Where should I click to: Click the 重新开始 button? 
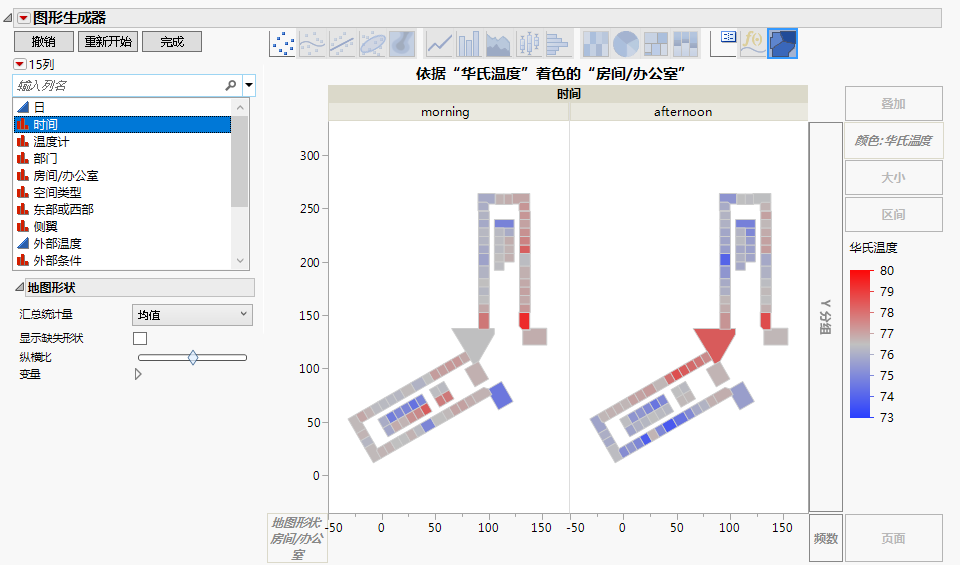coord(108,42)
